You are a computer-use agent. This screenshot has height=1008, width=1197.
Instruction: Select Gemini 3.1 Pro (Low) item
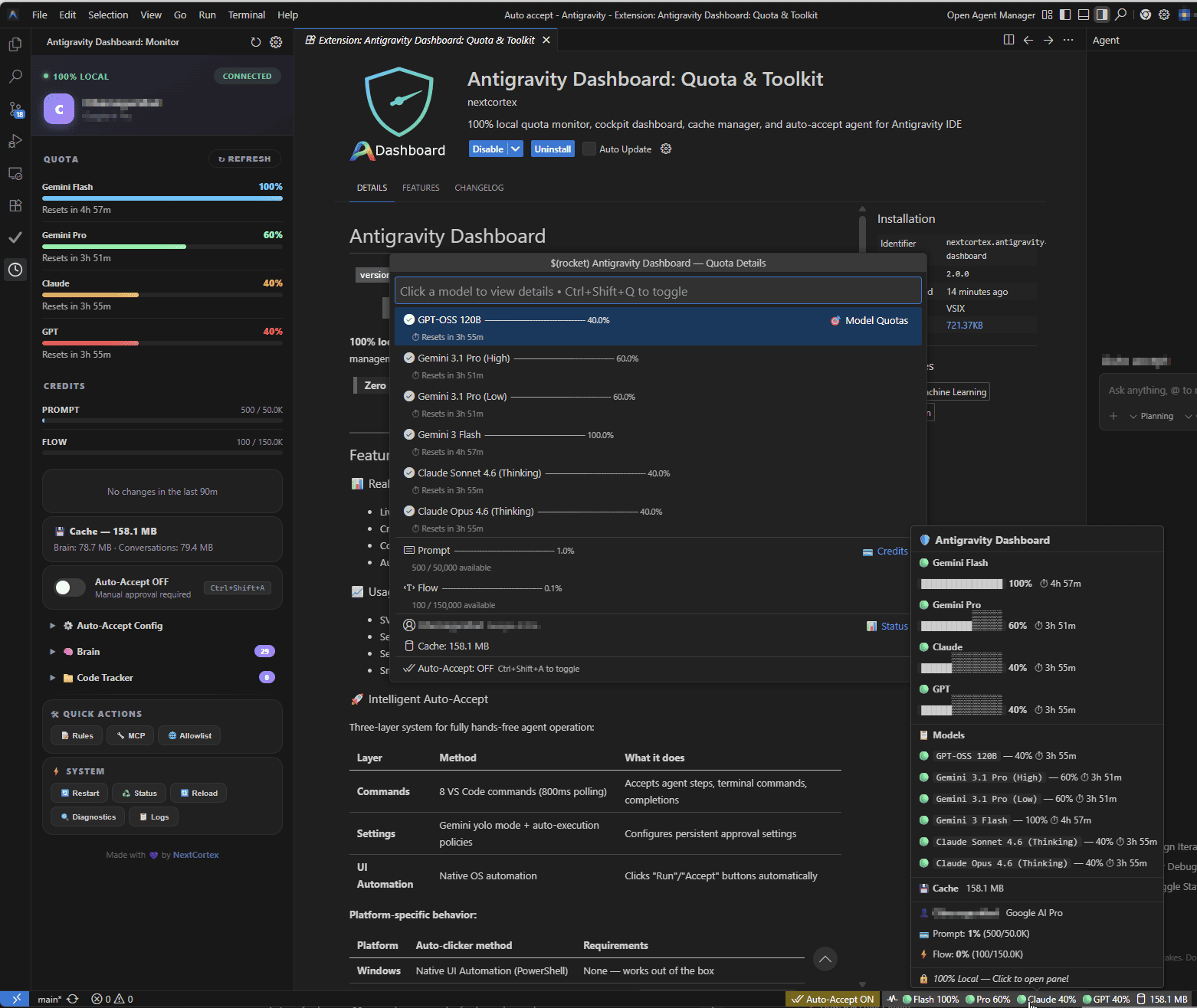pyautogui.click(x=658, y=404)
